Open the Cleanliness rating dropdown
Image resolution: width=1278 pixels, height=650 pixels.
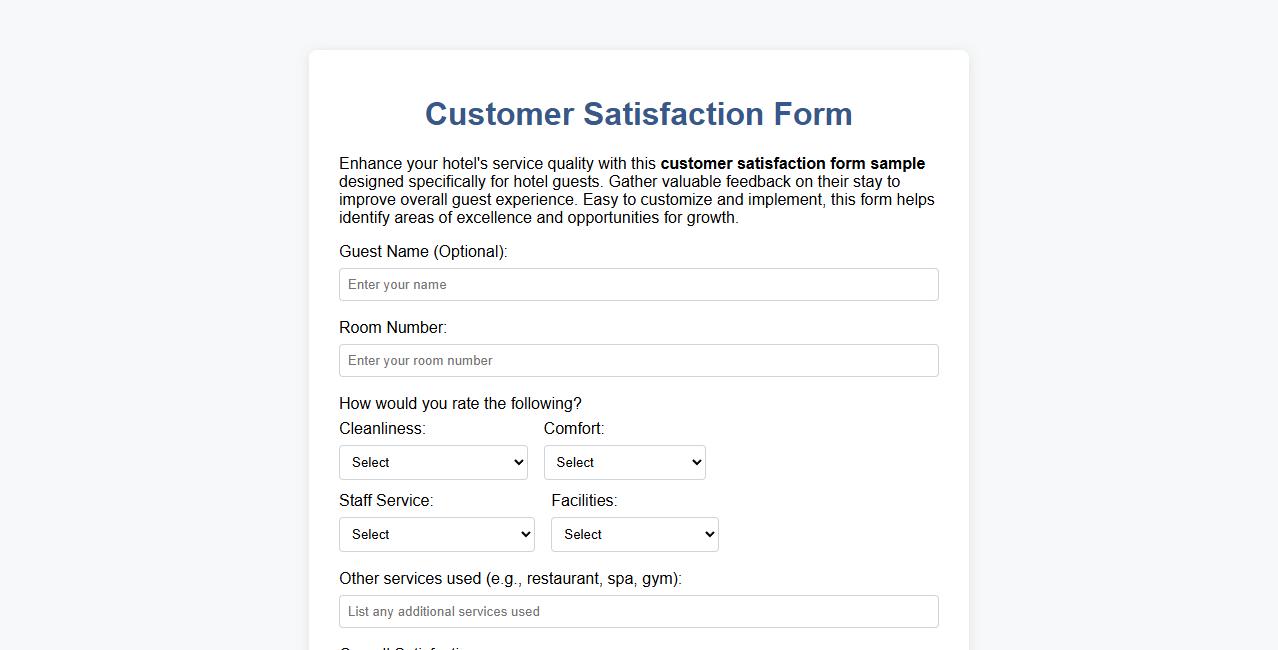click(433, 462)
